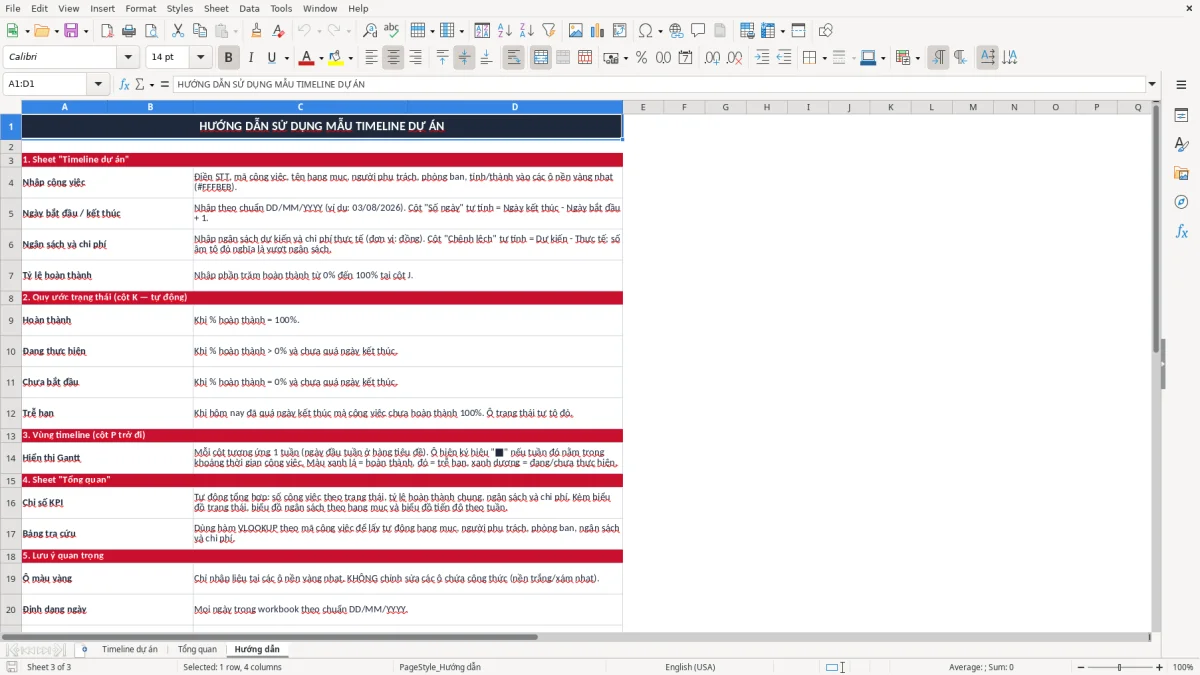This screenshot has width=1200, height=675.
Task: Open the Sheet menu
Action: point(216,8)
